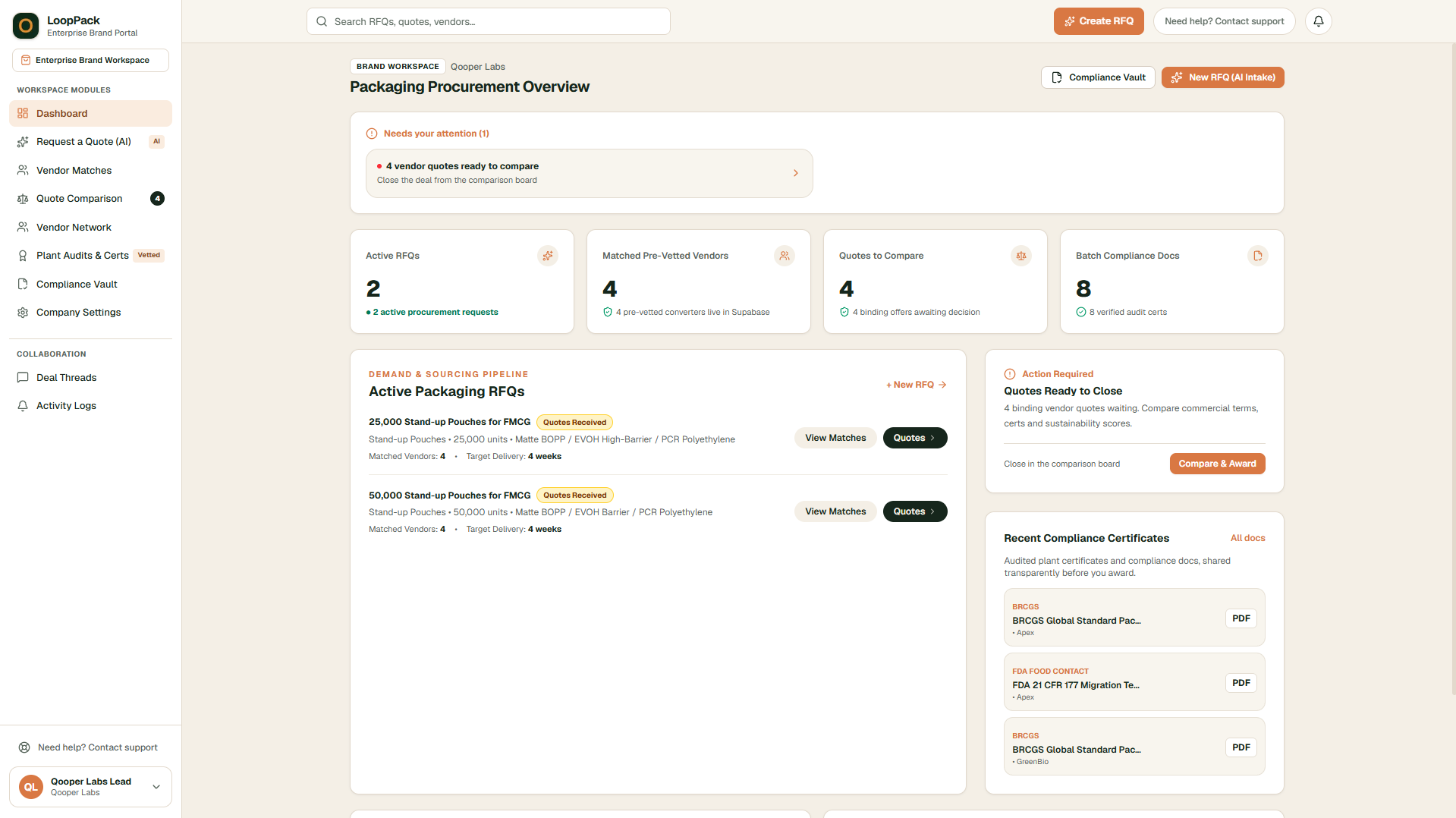Click the Batch Compliance Docs file icon
The image size is (1456, 818).
click(1258, 256)
